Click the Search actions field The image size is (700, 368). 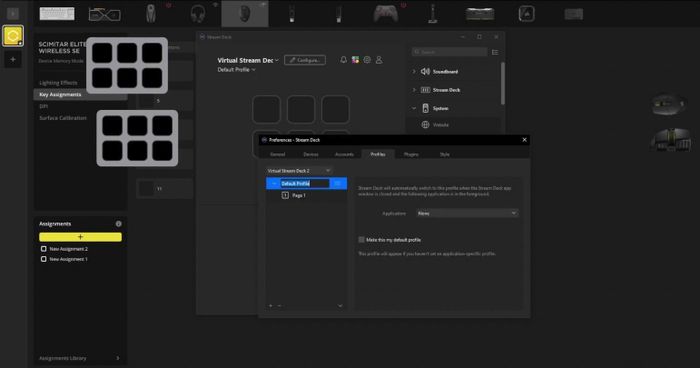click(x=450, y=52)
